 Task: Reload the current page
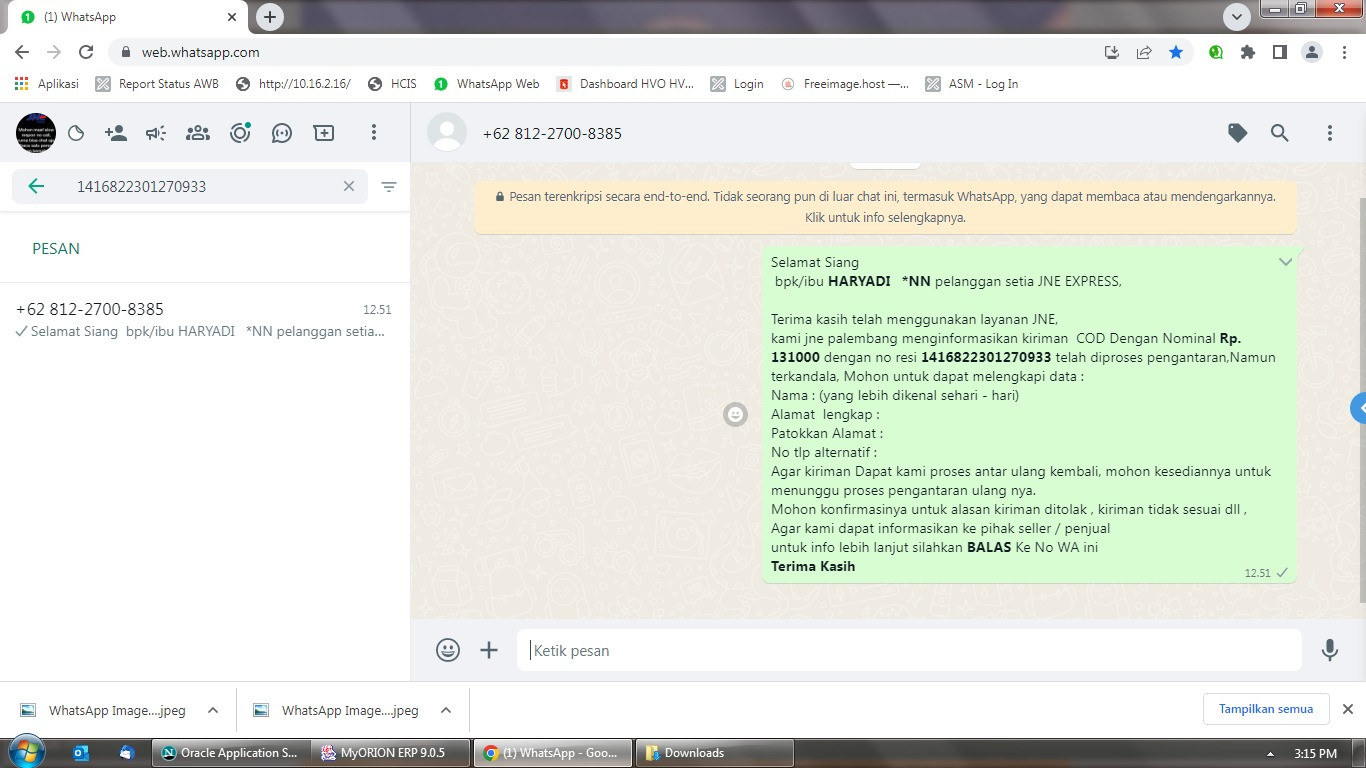pos(86,52)
